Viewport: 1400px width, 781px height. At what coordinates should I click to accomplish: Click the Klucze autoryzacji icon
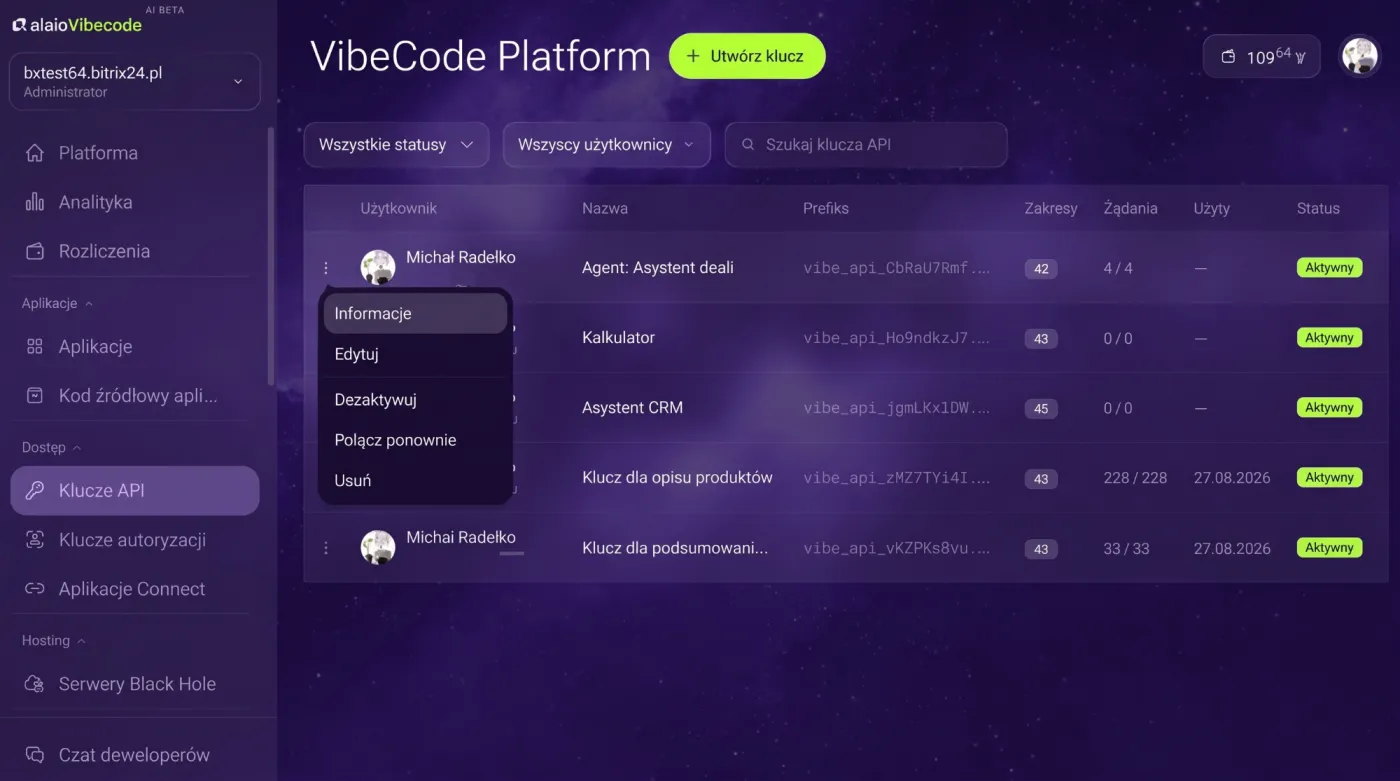(x=35, y=540)
